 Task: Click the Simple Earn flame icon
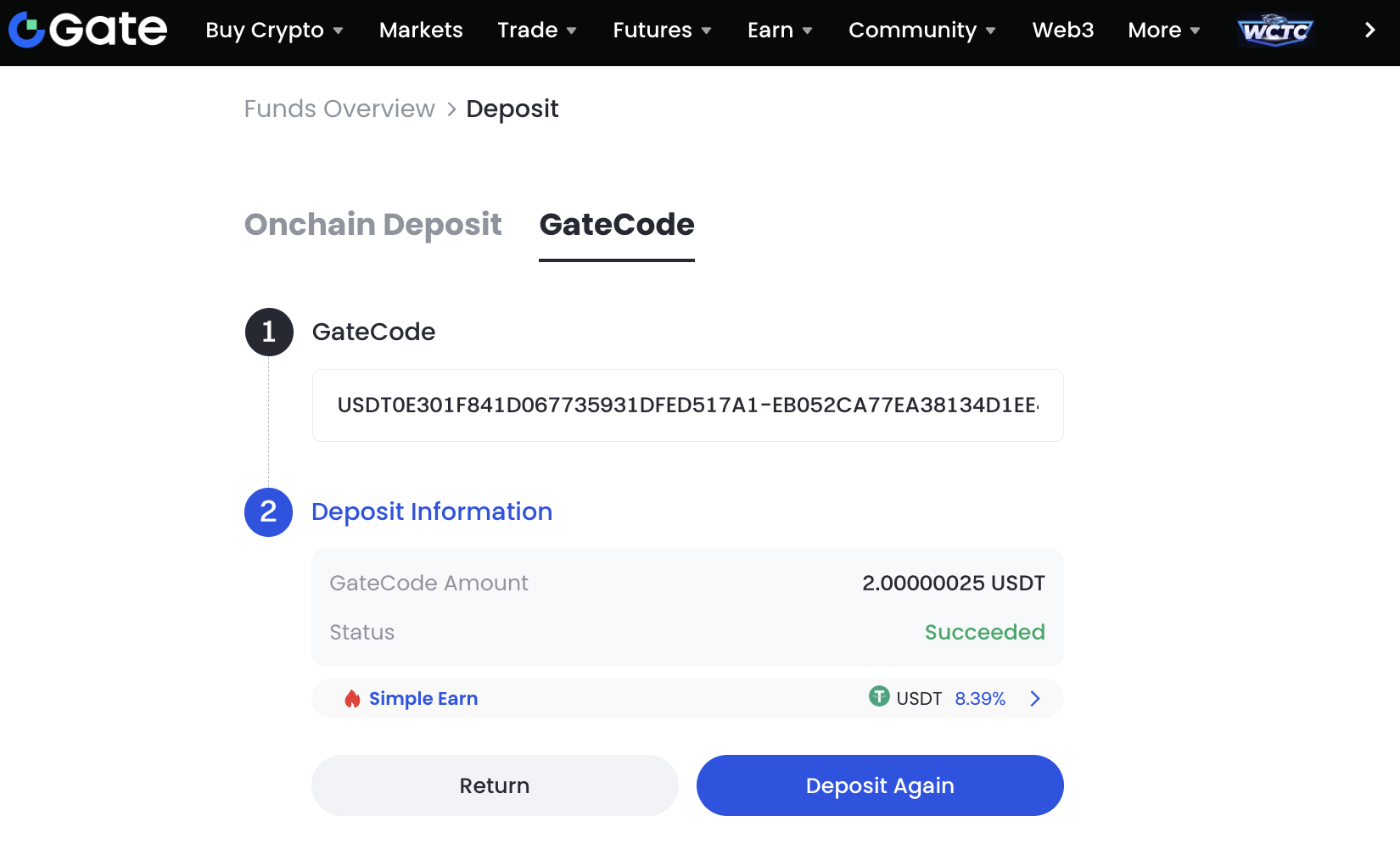pyautogui.click(x=352, y=699)
